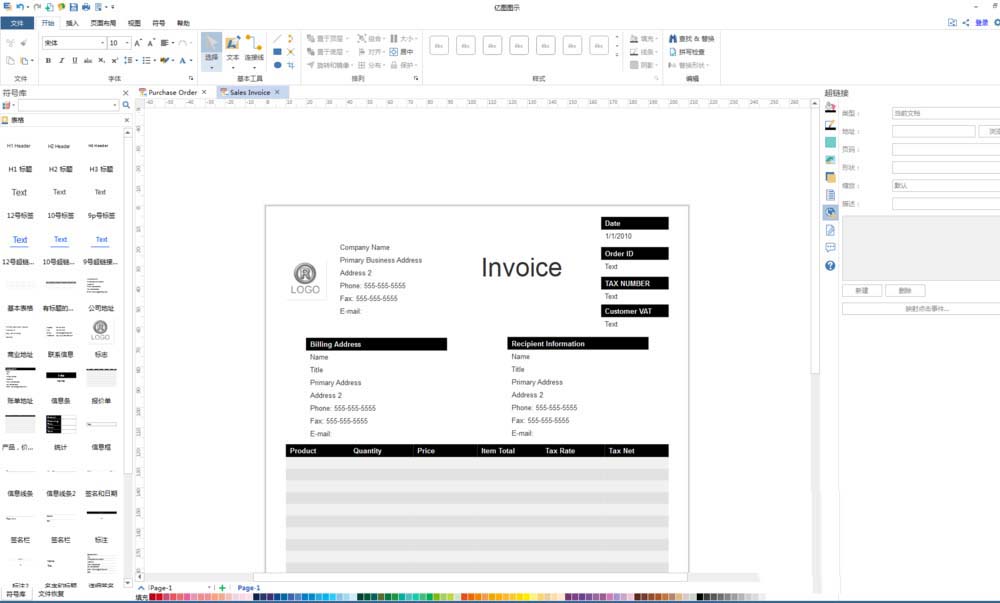Screen dimensions: 1000x603
Task: Open the hyperlink globe icon in right sidebar
Action: click(x=830, y=212)
